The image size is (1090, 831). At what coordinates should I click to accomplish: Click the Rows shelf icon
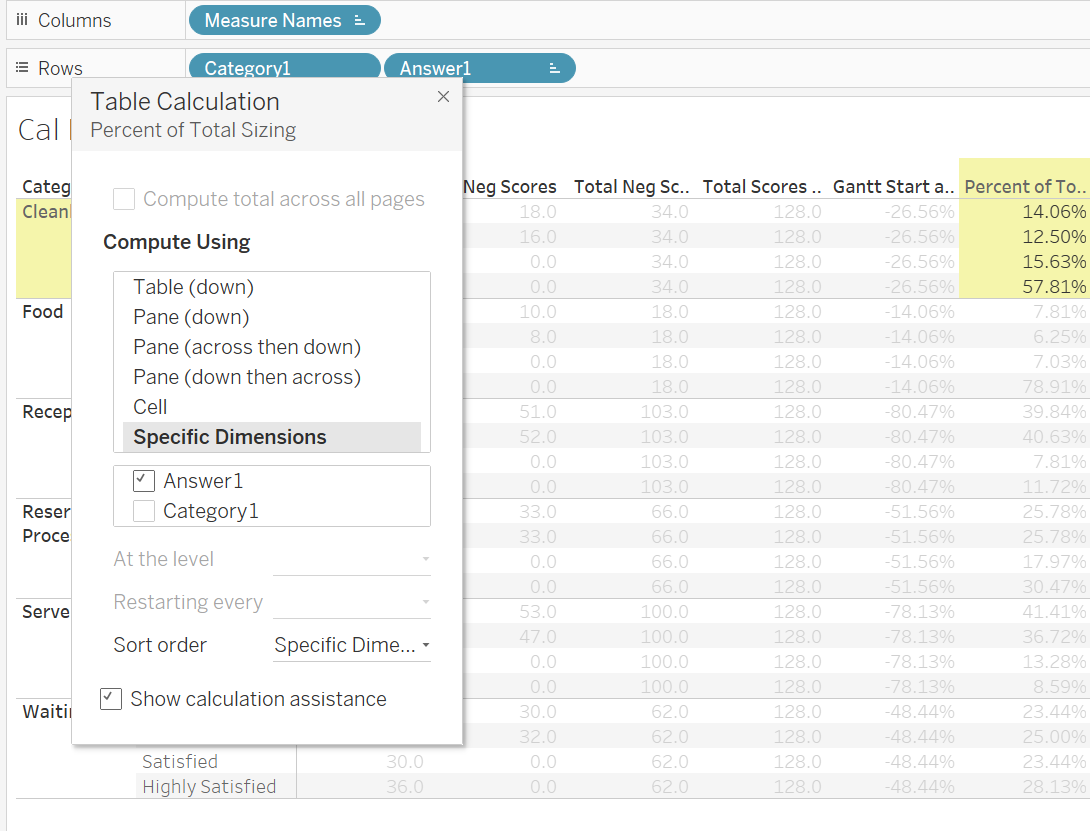click(x=22, y=68)
